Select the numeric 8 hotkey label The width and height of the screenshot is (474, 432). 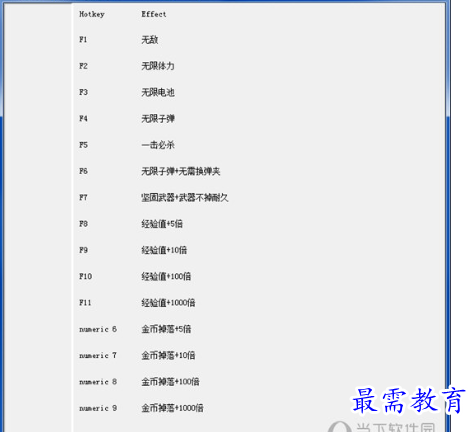tap(98, 382)
